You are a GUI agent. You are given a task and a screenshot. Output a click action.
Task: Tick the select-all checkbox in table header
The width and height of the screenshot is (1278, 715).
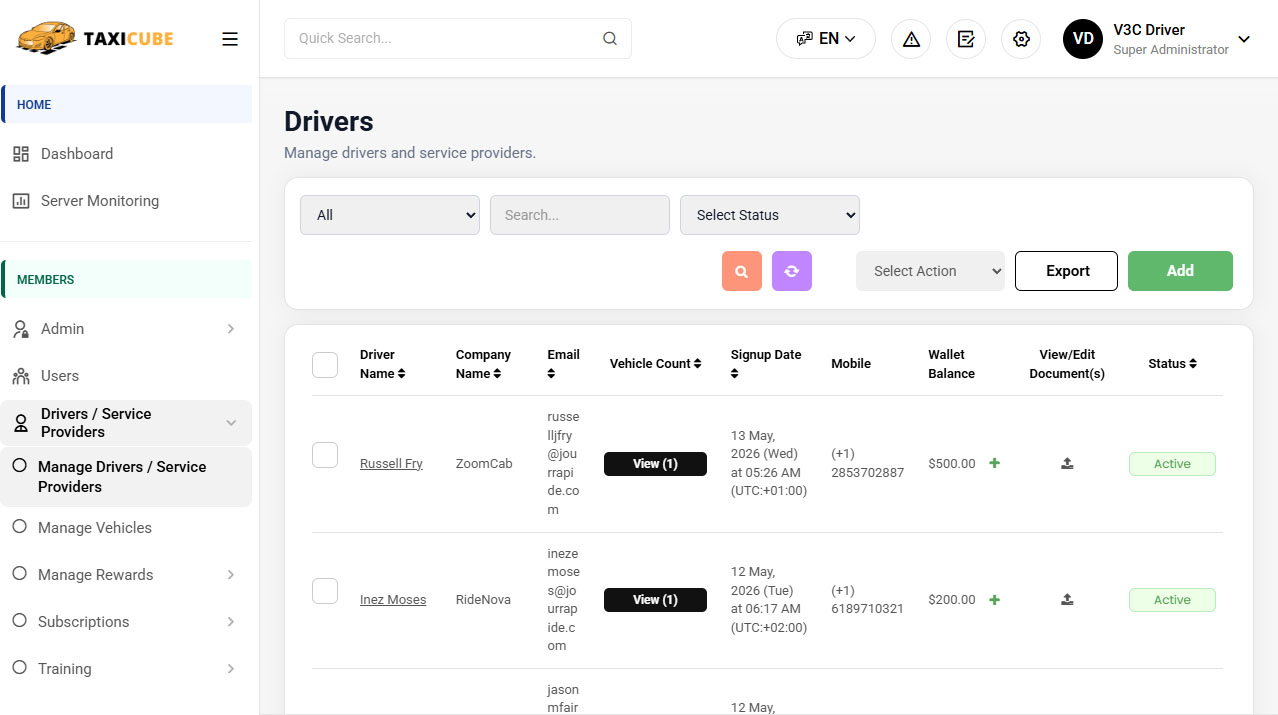[325, 365]
